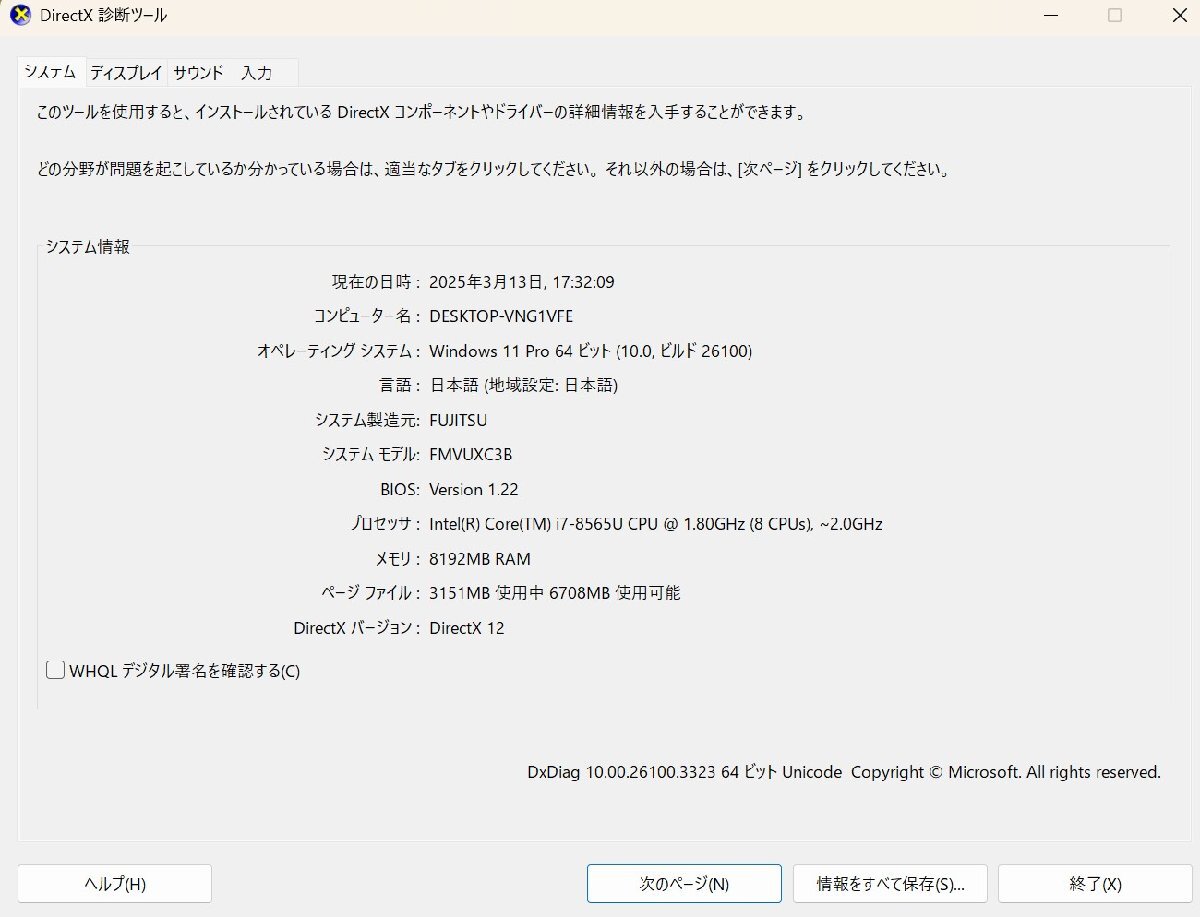Click 情報をすべて保存(S) to save all info

coord(887,883)
